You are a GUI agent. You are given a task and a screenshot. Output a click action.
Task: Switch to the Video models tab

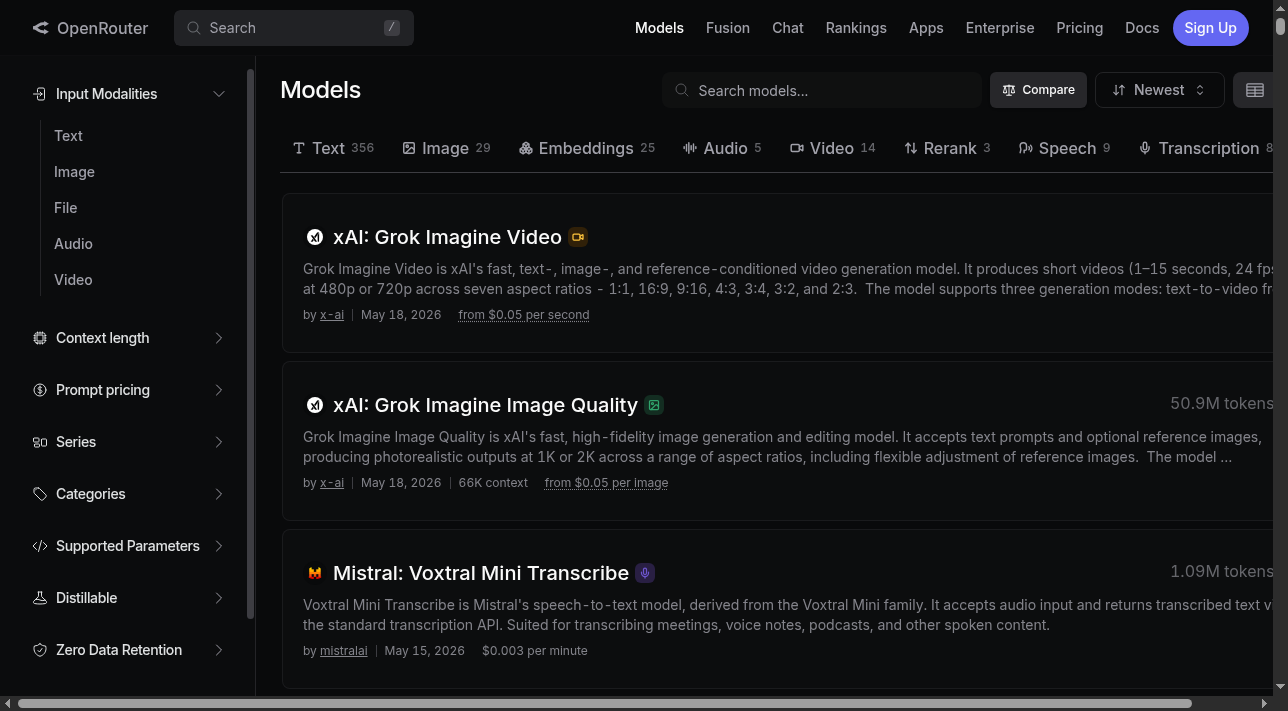click(x=832, y=148)
